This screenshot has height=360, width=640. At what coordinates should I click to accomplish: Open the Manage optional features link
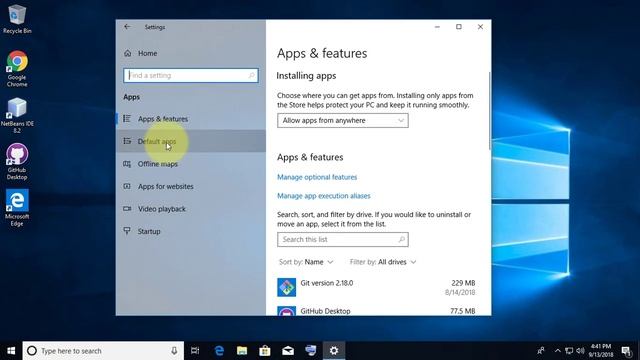[317, 177]
